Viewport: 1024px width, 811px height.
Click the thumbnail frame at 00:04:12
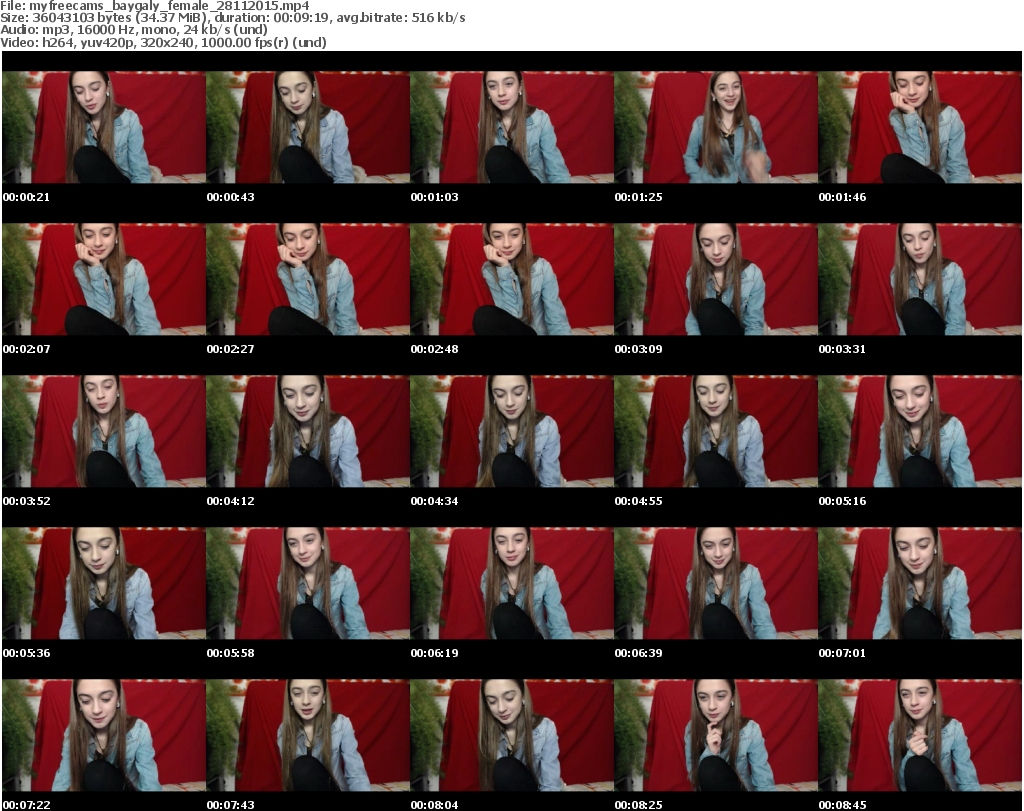pyautogui.click(x=308, y=432)
